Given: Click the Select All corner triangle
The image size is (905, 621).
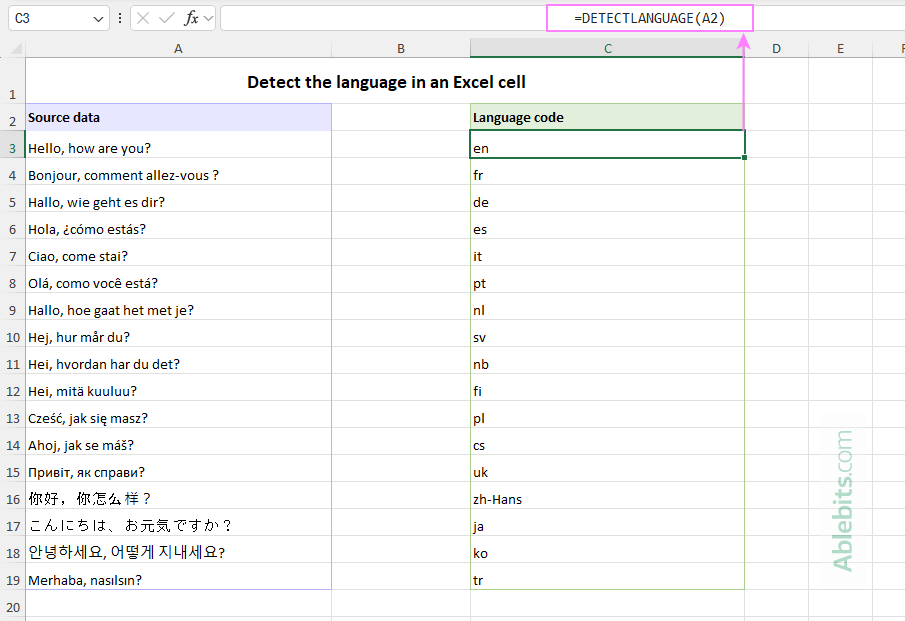Looking at the screenshot, I should 16,48.
